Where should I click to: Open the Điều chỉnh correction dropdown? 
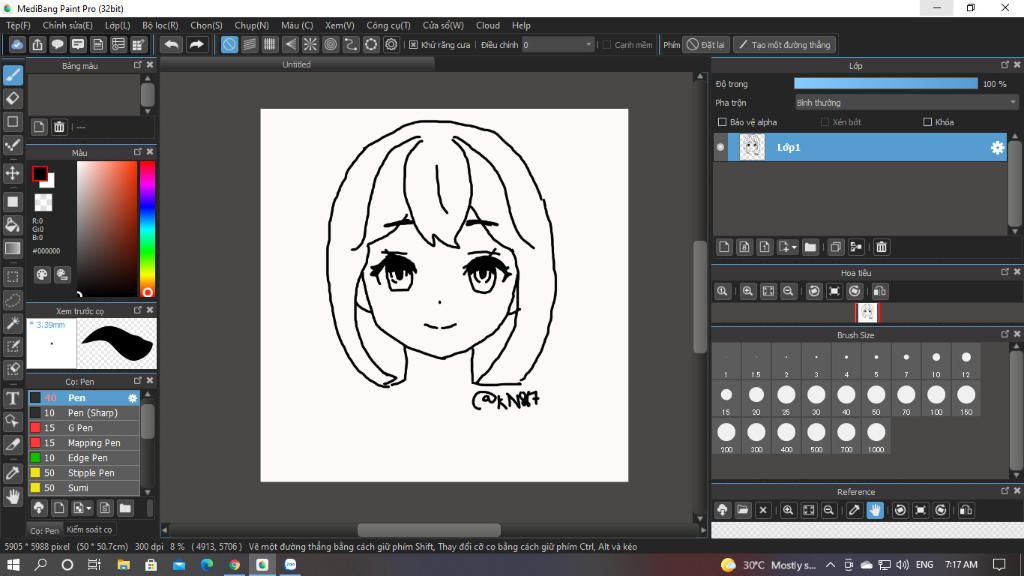click(x=558, y=44)
